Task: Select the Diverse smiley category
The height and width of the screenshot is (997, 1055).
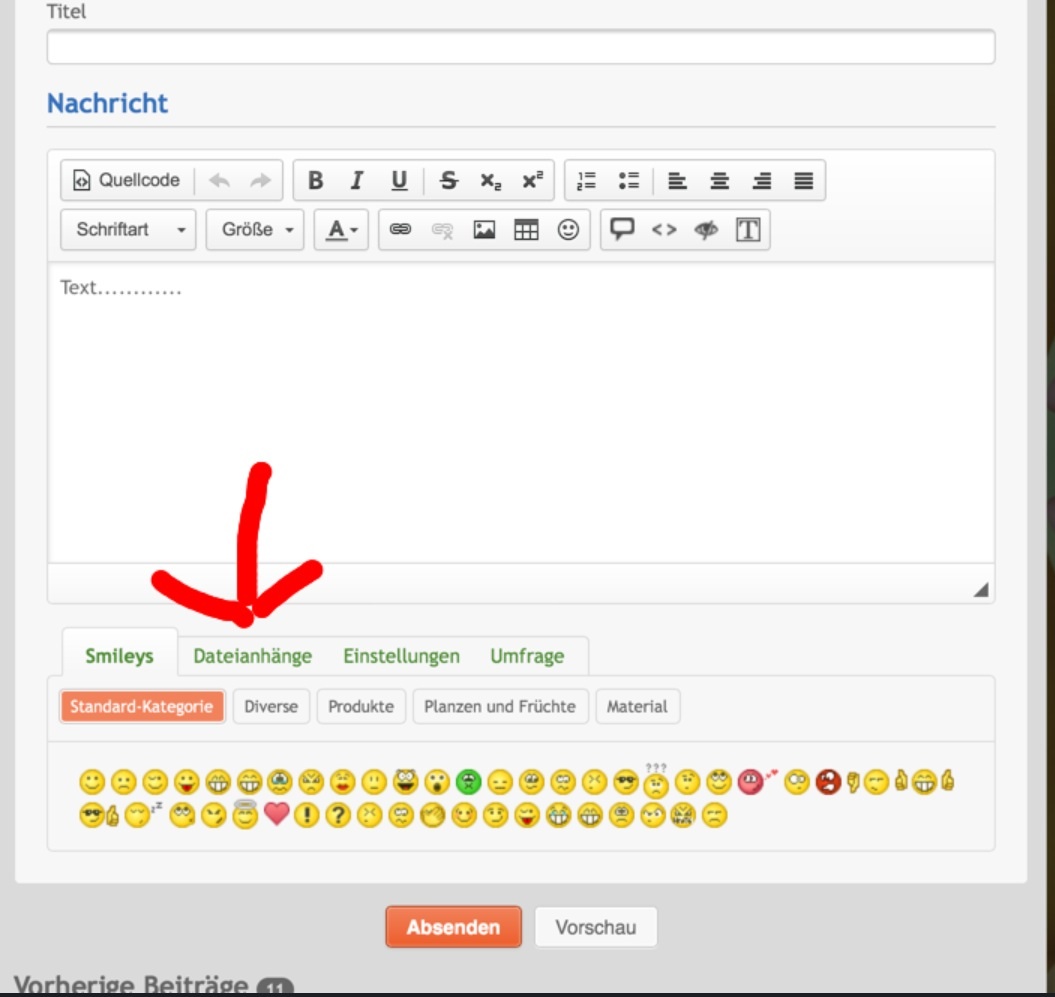Action: (x=271, y=706)
